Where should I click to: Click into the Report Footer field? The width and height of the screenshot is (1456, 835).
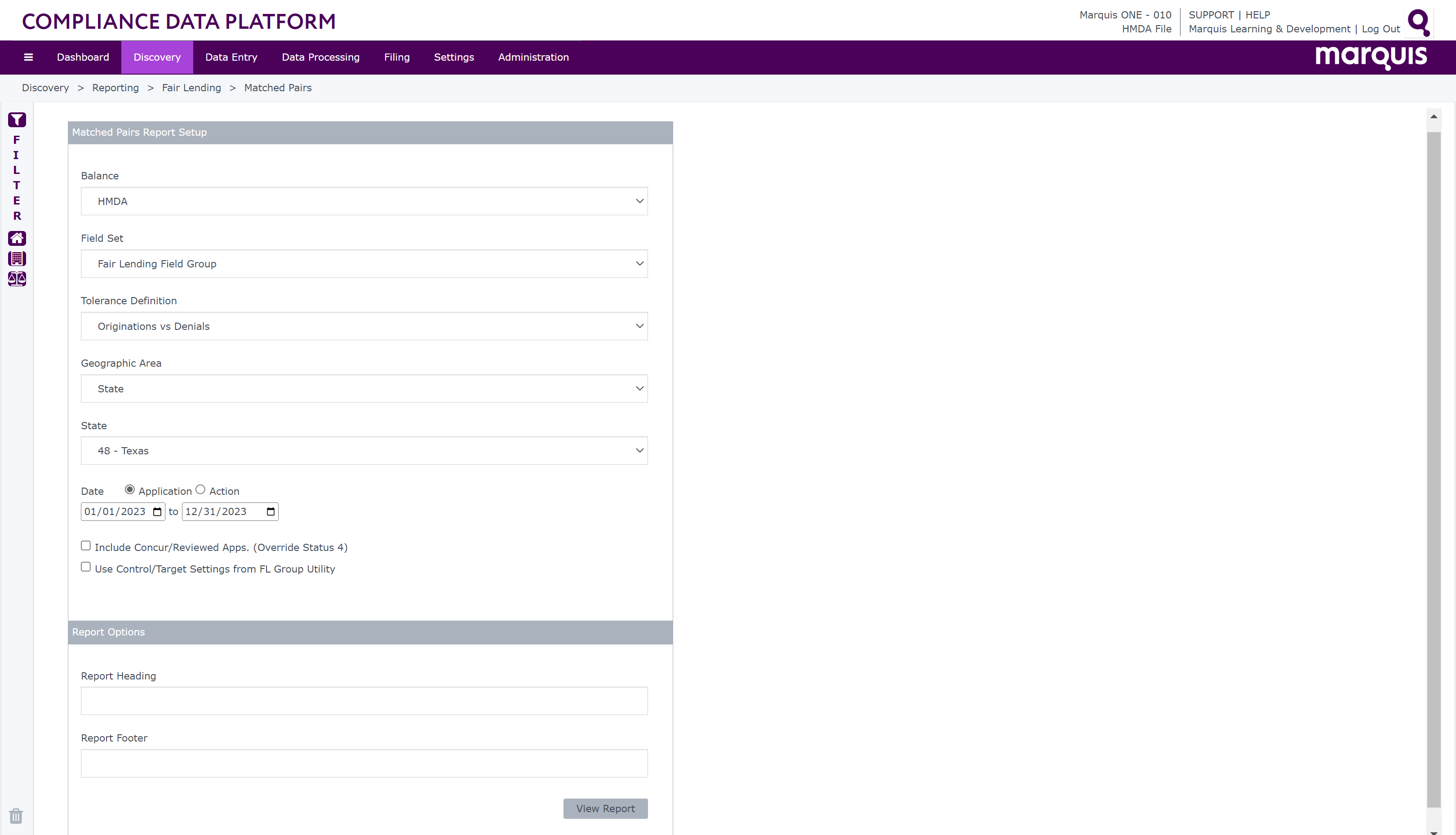364,763
